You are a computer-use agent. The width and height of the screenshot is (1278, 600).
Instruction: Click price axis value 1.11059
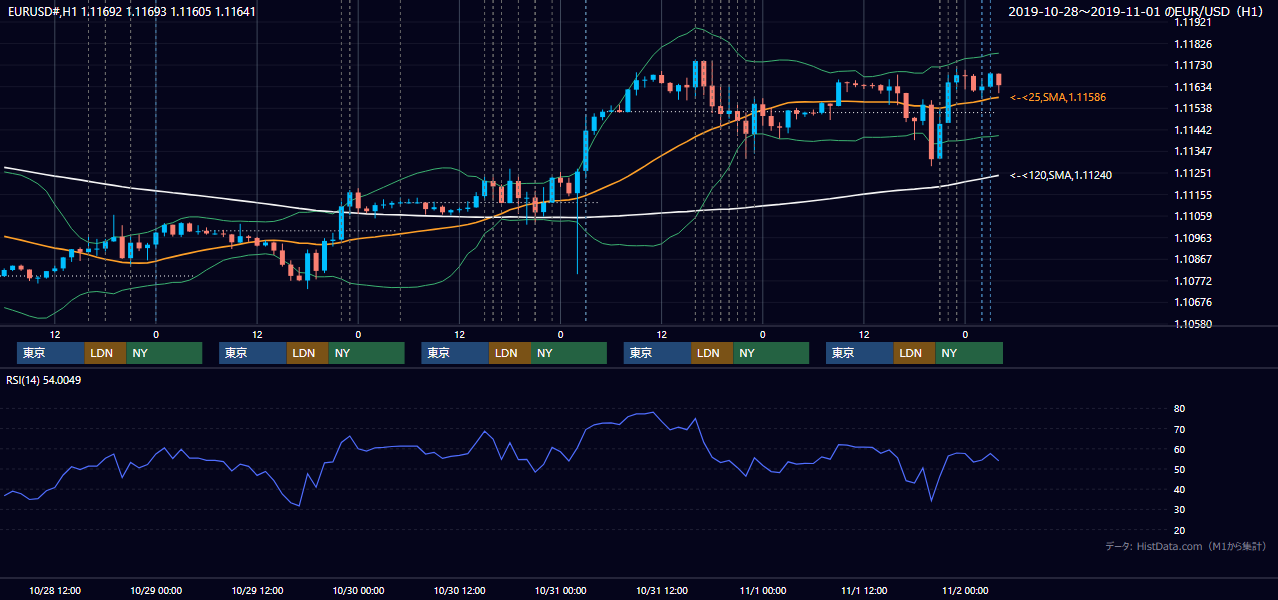(1192, 216)
